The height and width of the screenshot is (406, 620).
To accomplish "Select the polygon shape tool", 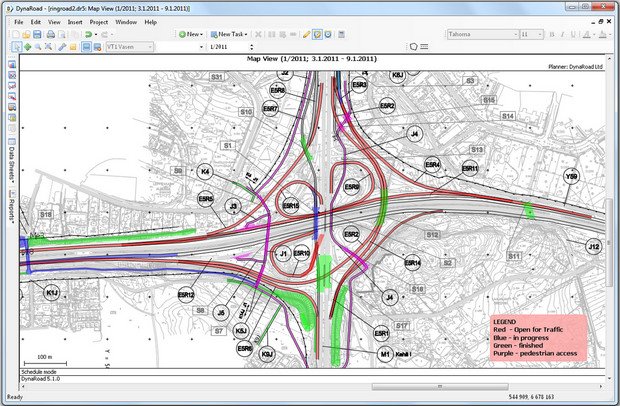I will pos(414,47).
